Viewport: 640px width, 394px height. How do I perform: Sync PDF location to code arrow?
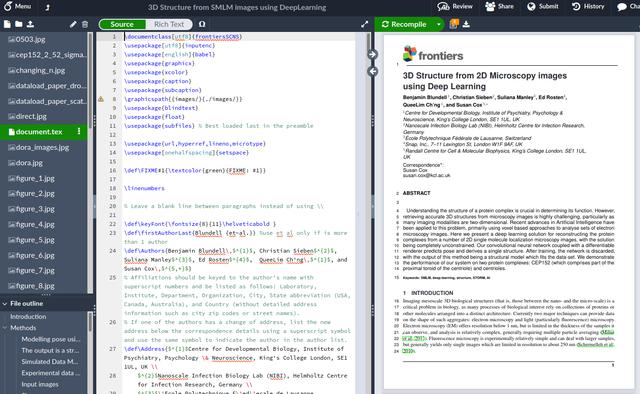pyautogui.click(x=372, y=71)
